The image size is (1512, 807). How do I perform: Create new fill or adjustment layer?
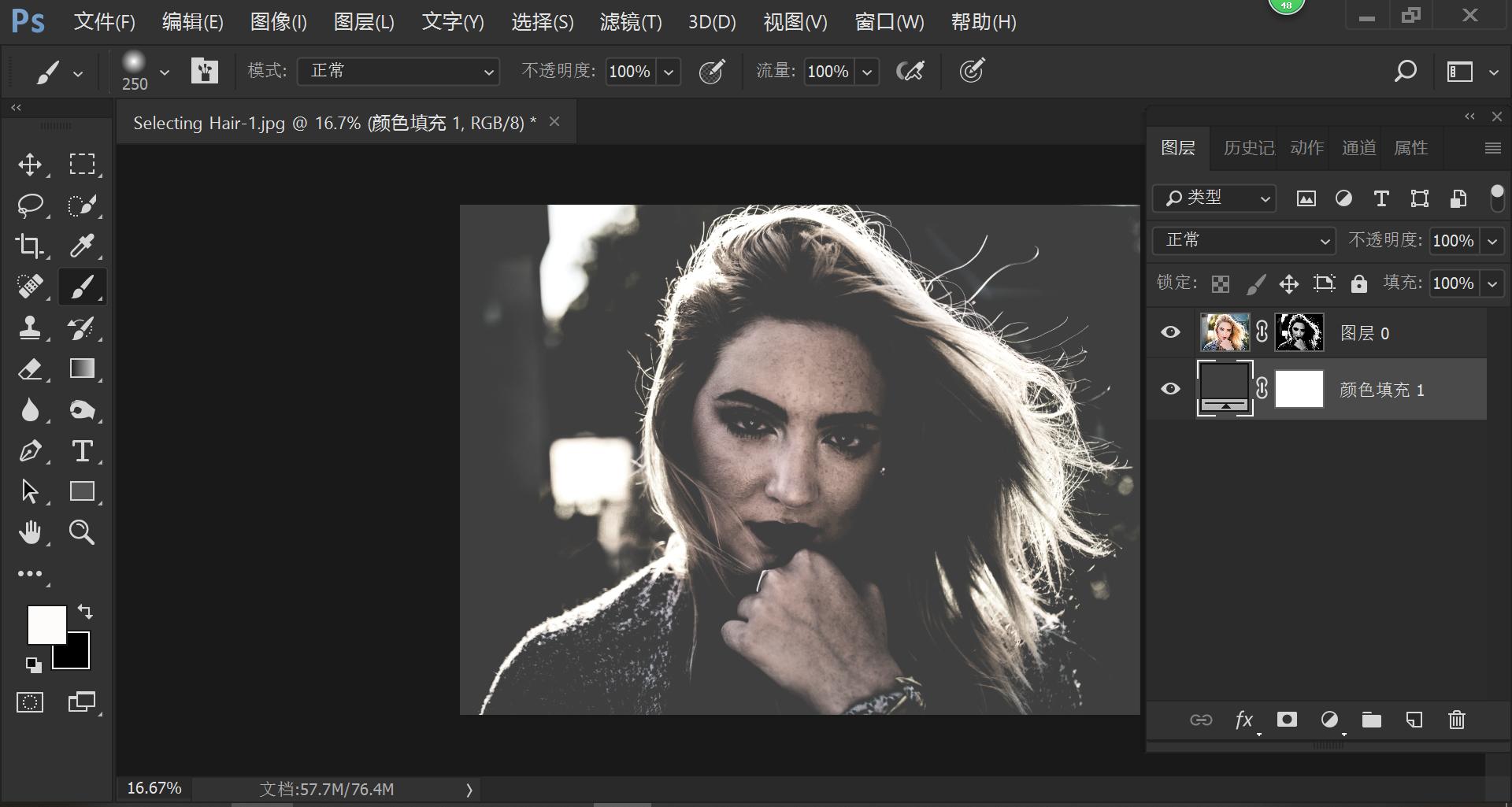[1330, 720]
